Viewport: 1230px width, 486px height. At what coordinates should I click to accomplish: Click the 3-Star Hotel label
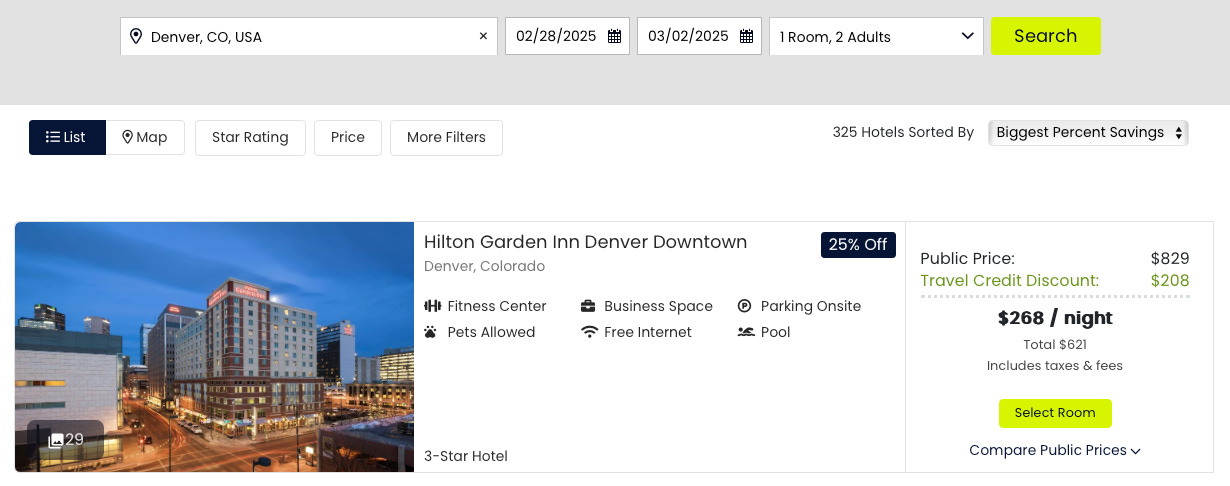click(x=466, y=457)
